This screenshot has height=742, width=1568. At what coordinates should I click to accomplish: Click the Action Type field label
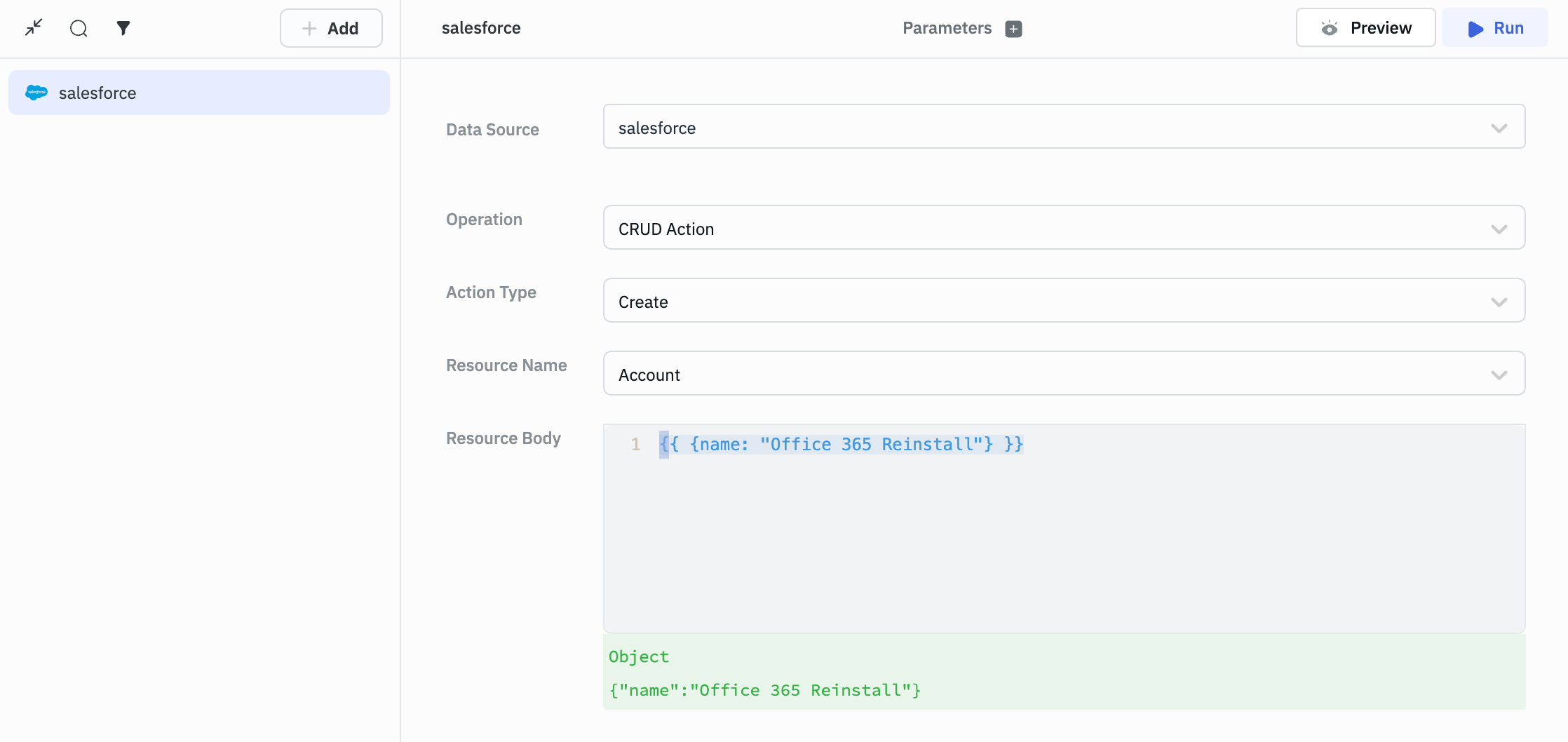point(491,292)
